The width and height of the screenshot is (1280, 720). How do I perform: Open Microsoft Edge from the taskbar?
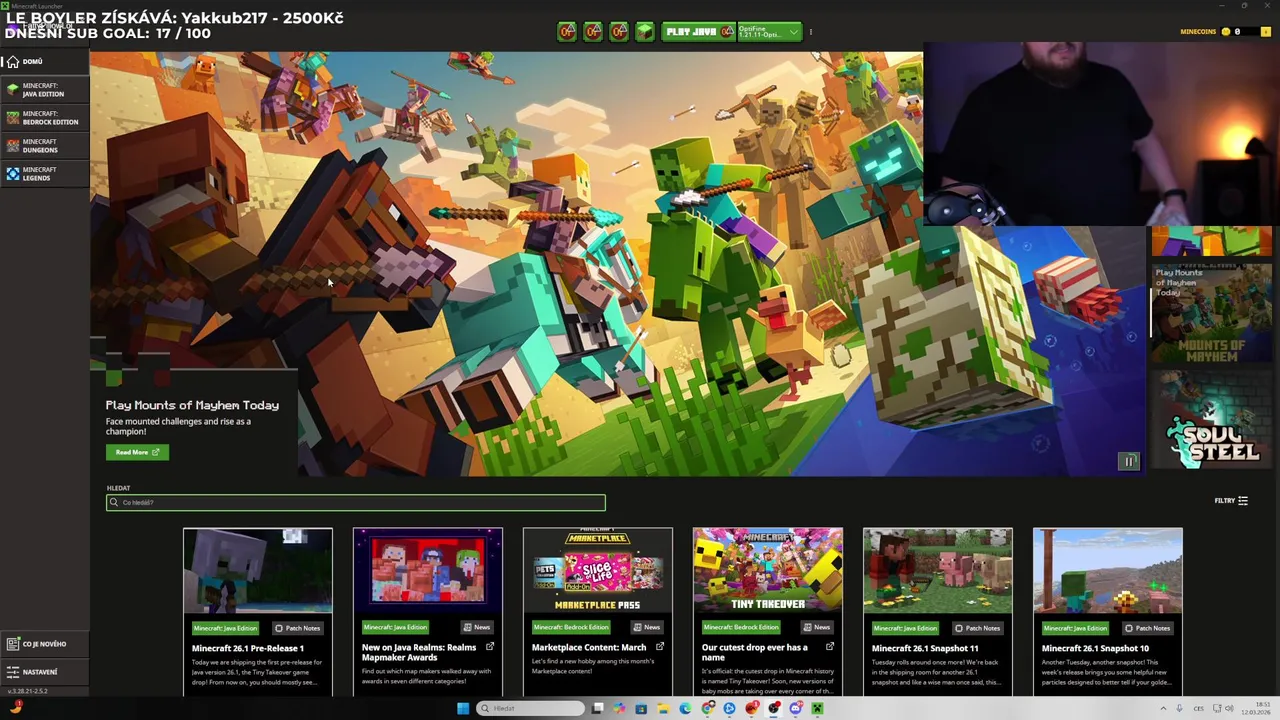point(685,708)
